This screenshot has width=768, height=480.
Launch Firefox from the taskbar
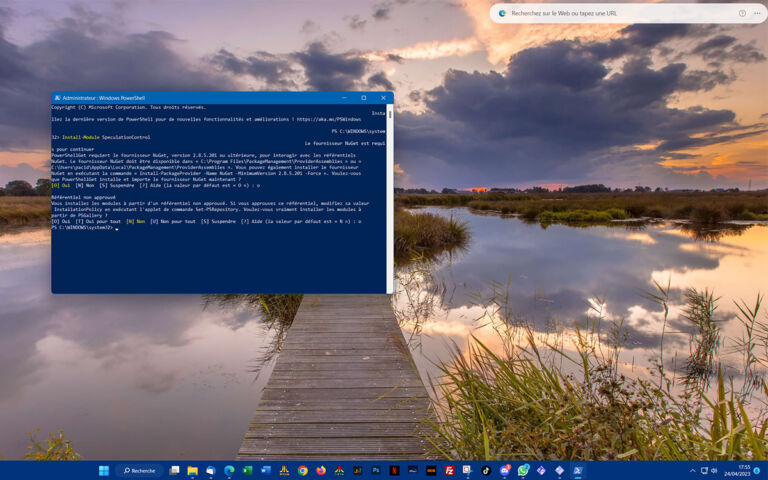pyautogui.click(x=321, y=471)
